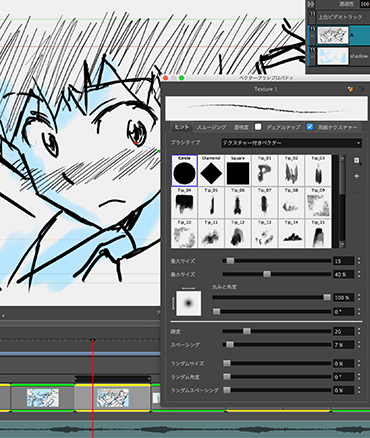Choose brush tip Tip_01
This screenshot has height=438, width=370.
(x=264, y=170)
